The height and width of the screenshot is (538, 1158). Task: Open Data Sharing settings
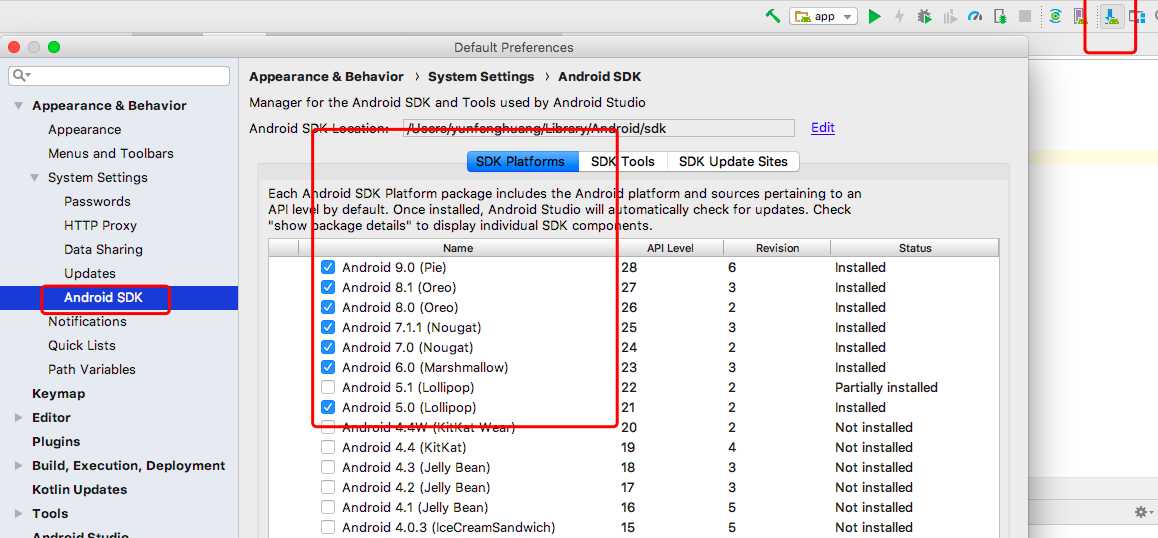point(103,250)
